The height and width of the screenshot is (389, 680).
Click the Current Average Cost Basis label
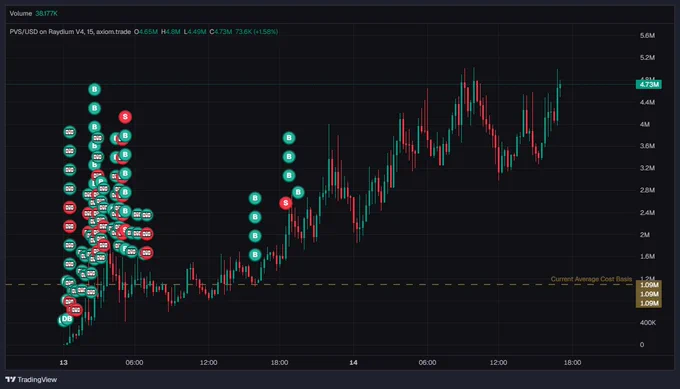pos(591,279)
